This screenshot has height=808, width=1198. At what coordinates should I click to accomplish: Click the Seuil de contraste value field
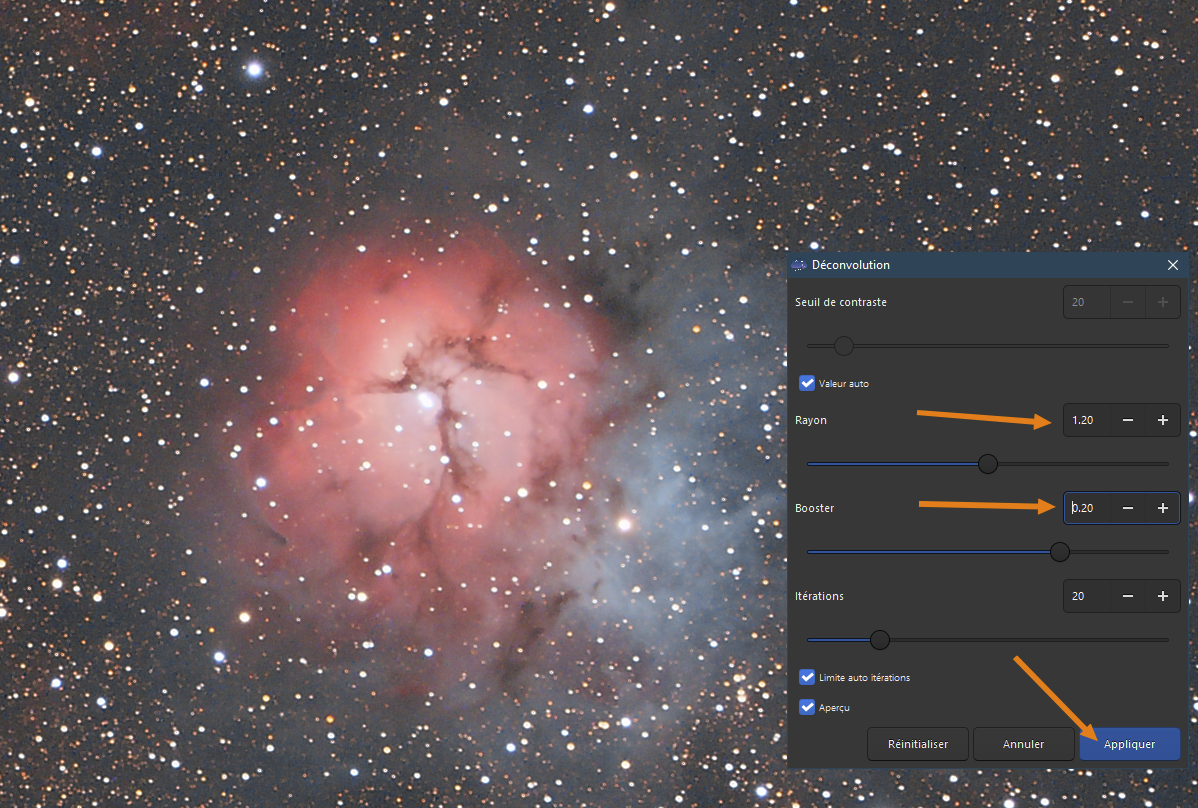pyautogui.click(x=1087, y=302)
